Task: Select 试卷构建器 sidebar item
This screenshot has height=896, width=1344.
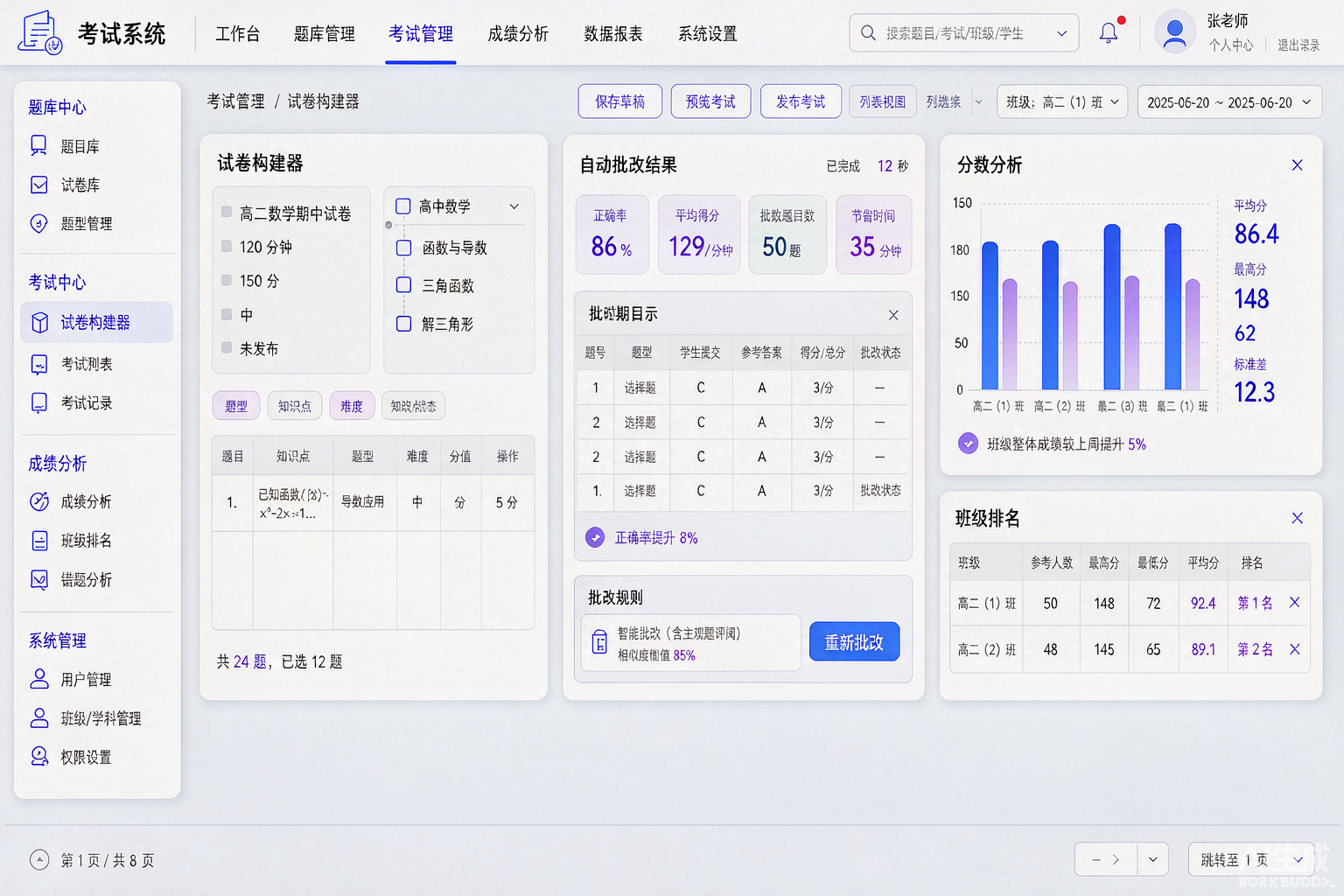Action: coord(96,322)
